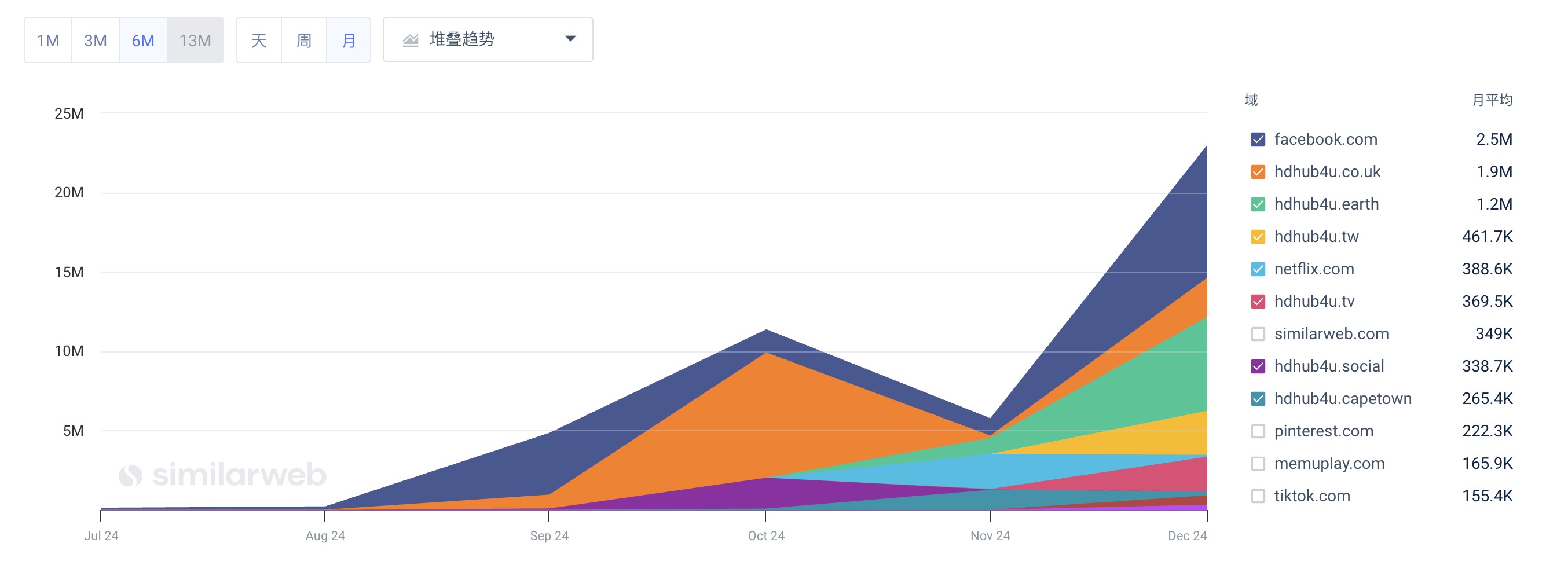
Task: Uncheck hdhub4u.tv checkbox
Action: (1258, 302)
